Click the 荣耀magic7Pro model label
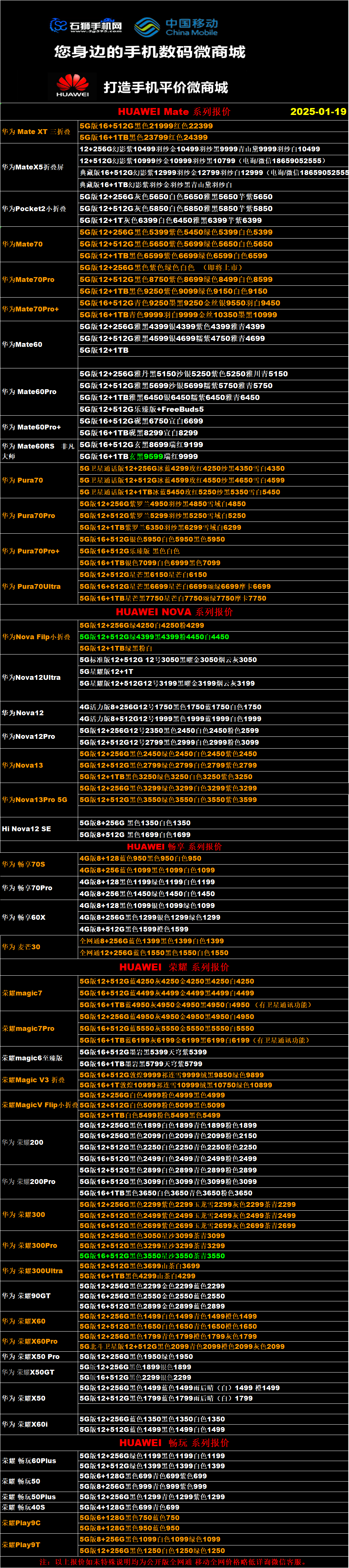Screen dimensions: 349x1568 pos(28,1028)
